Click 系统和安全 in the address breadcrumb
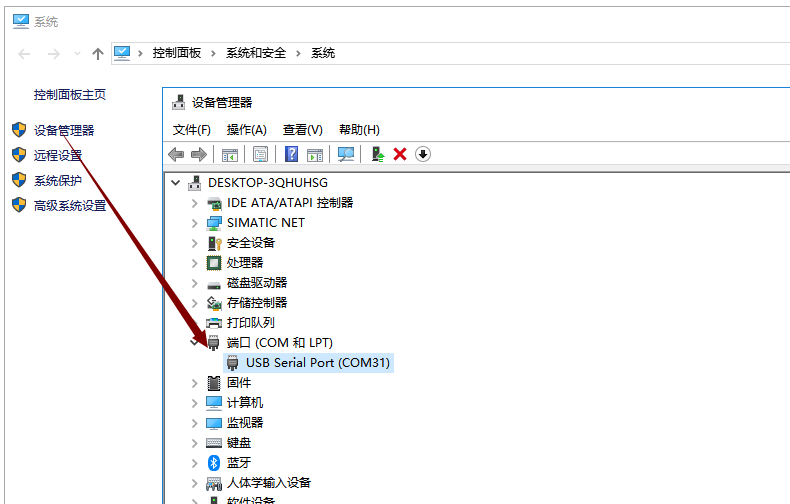The image size is (790, 504). (254, 53)
